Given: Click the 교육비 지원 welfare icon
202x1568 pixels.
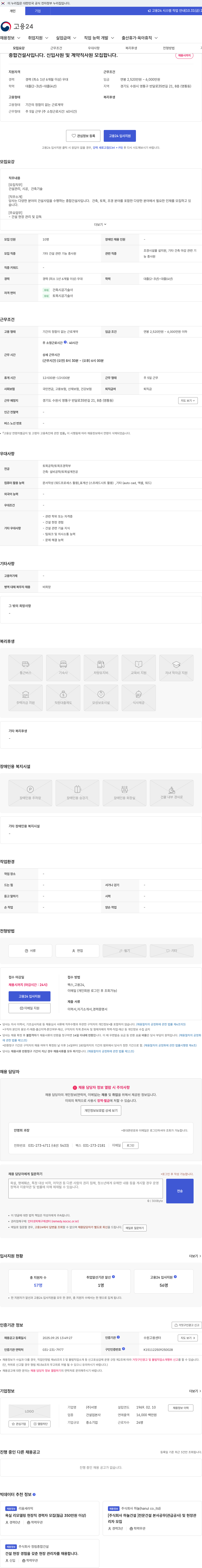Looking at the screenshot, I should pos(139,668).
